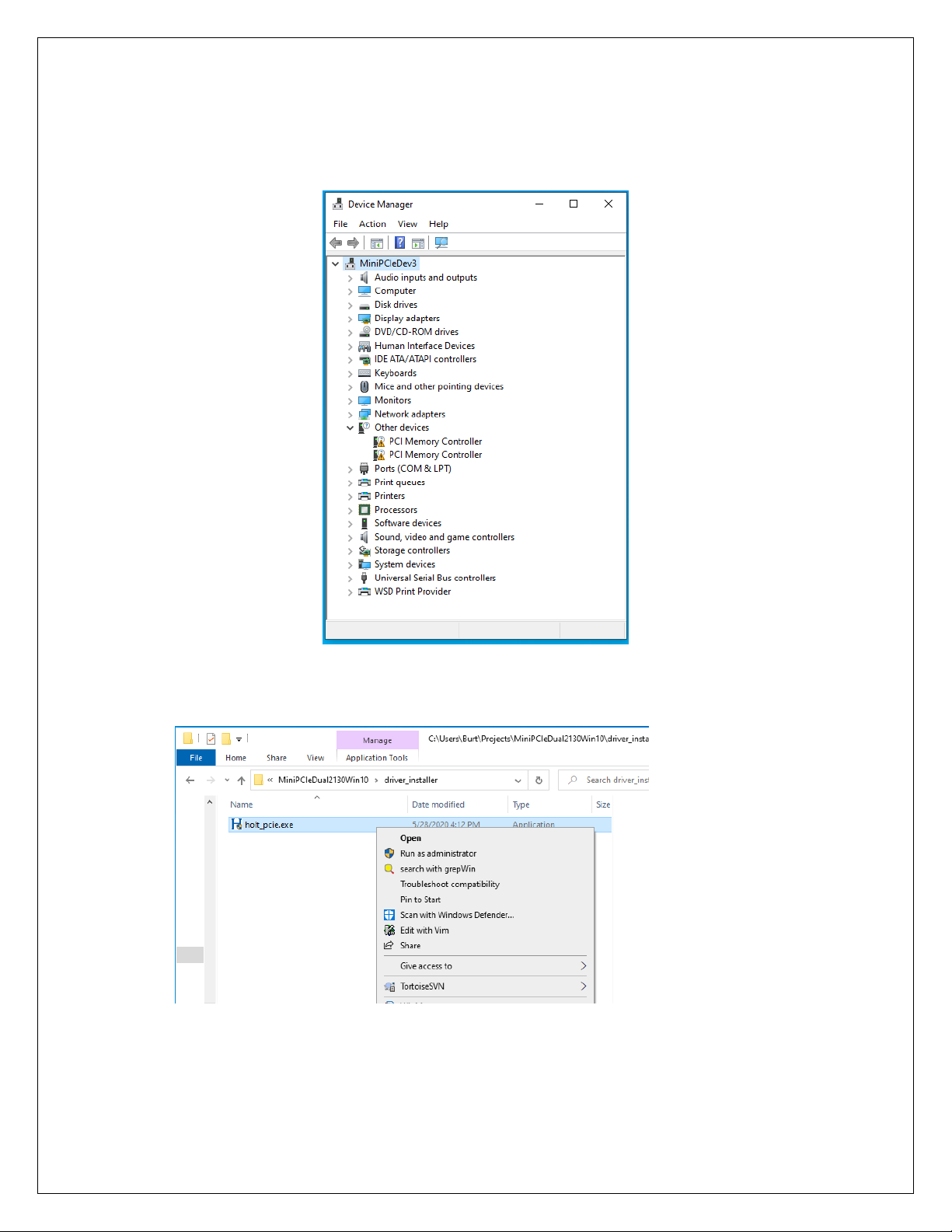Click the Windows Defender shield icon
952x1232 pixels.
(389, 915)
